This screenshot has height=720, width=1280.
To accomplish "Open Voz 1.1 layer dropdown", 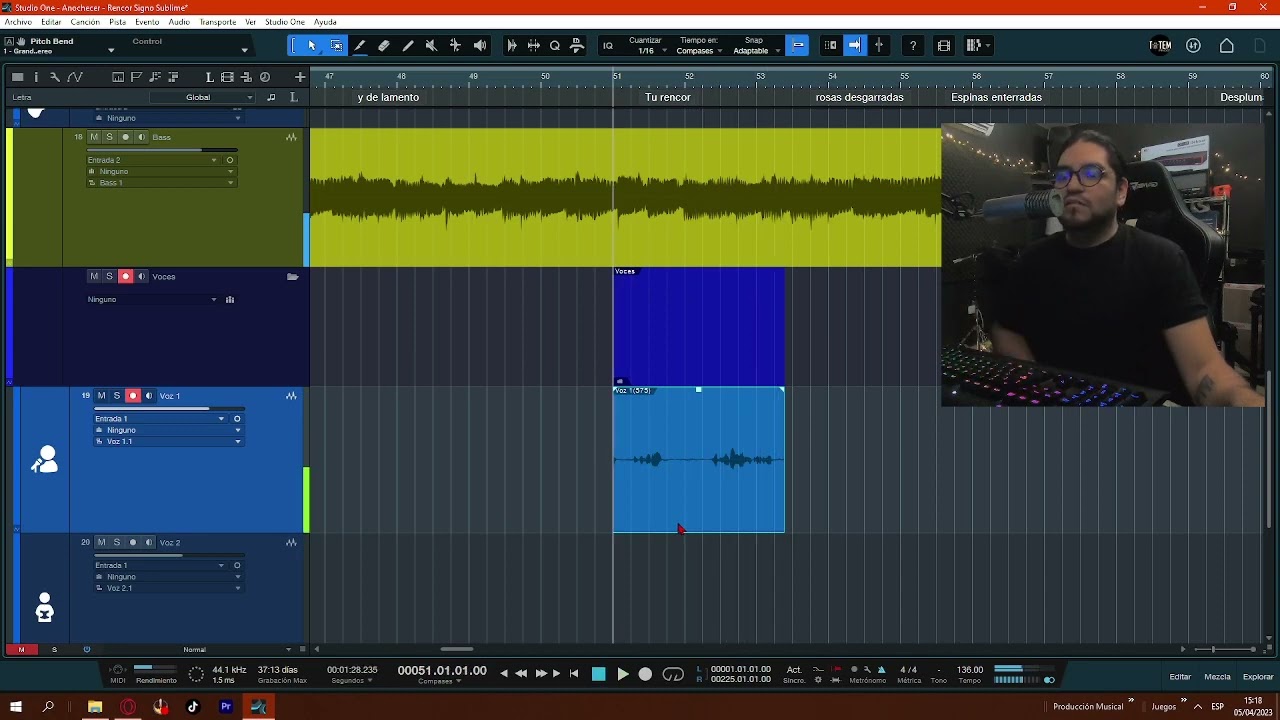I will (168, 441).
